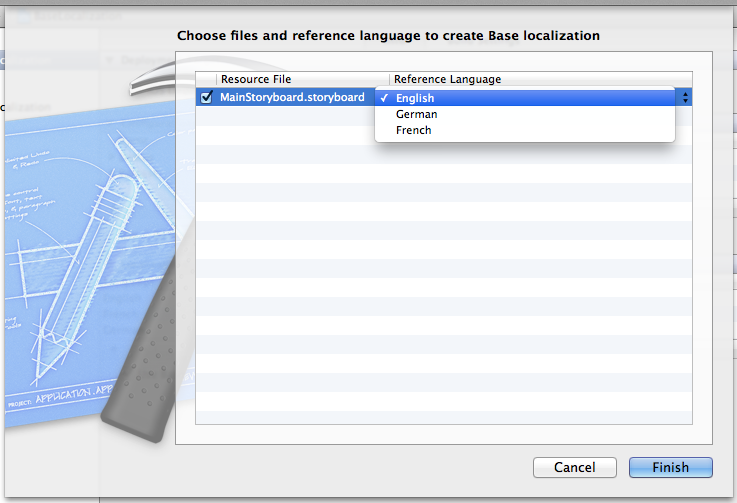Uncheck the MainStoryboard.storyboard checkbox

[x=207, y=97]
